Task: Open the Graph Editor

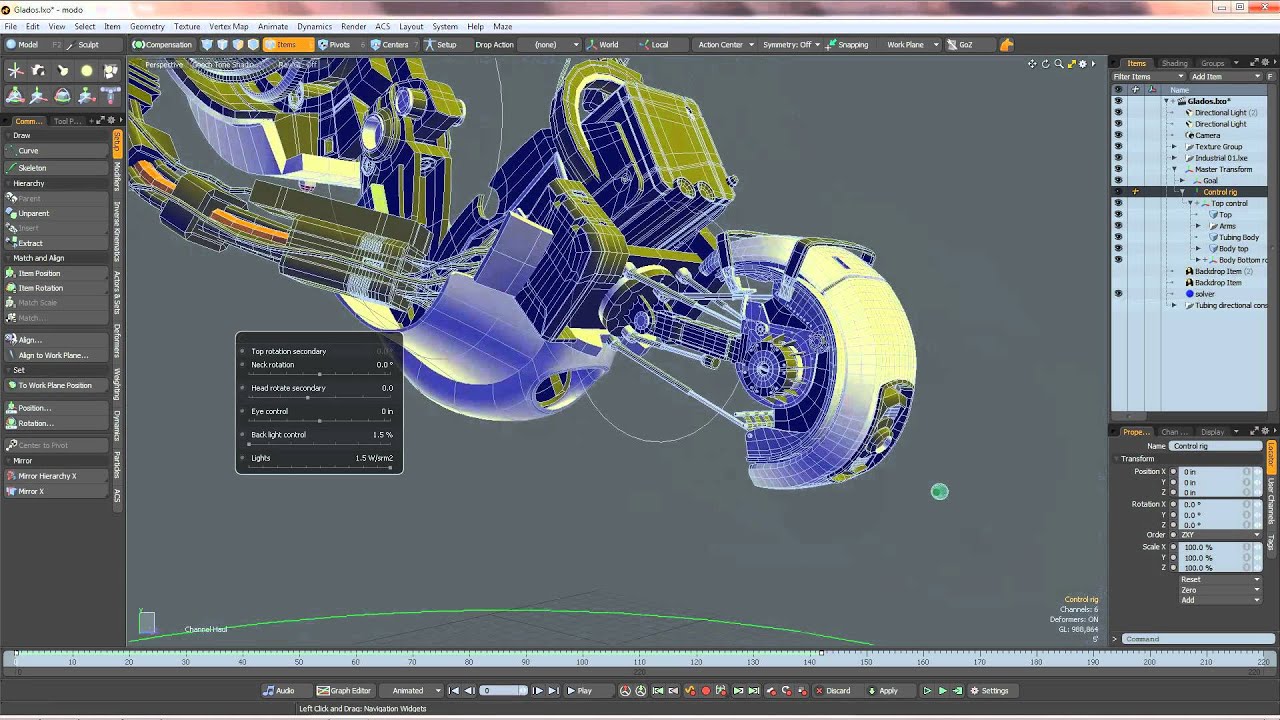Action: click(x=344, y=690)
